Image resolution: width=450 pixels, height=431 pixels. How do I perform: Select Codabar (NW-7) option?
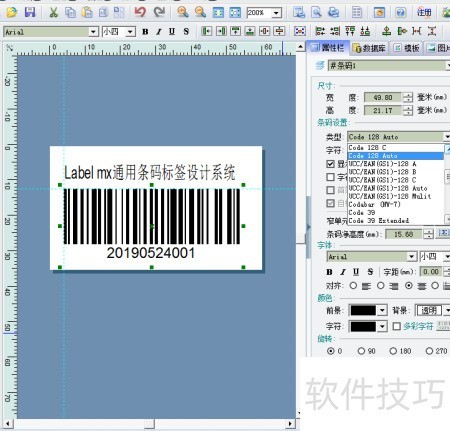point(395,204)
